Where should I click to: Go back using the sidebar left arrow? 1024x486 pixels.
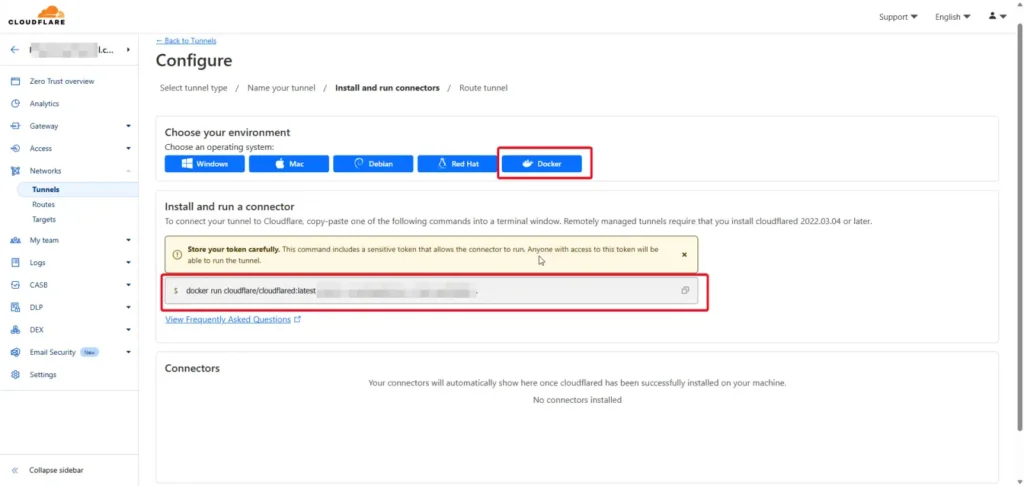pos(15,50)
